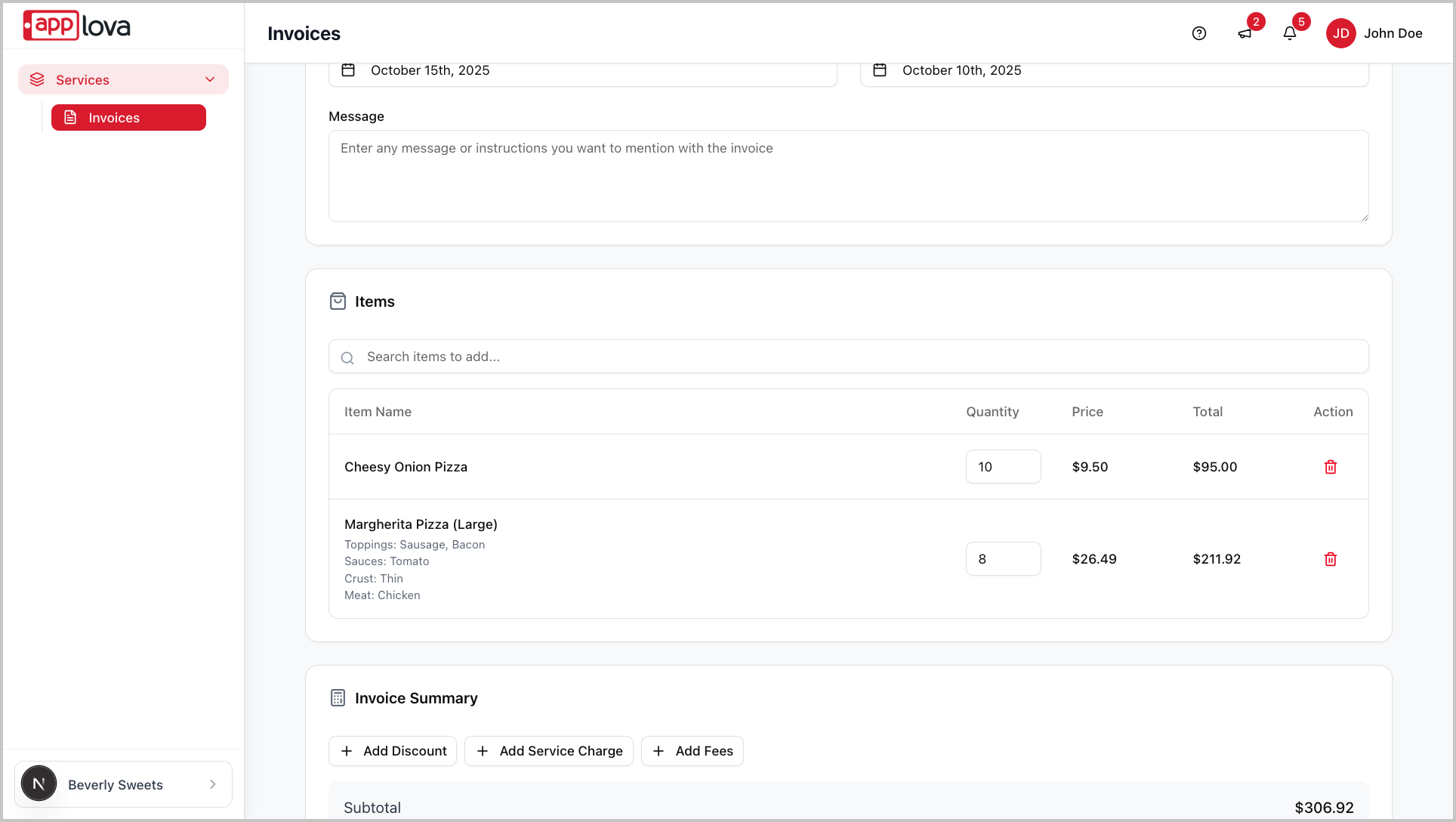Go to Invoices in the sidebar
The width and height of the screenshot is (1456, 822).
(x=128, y=118)
